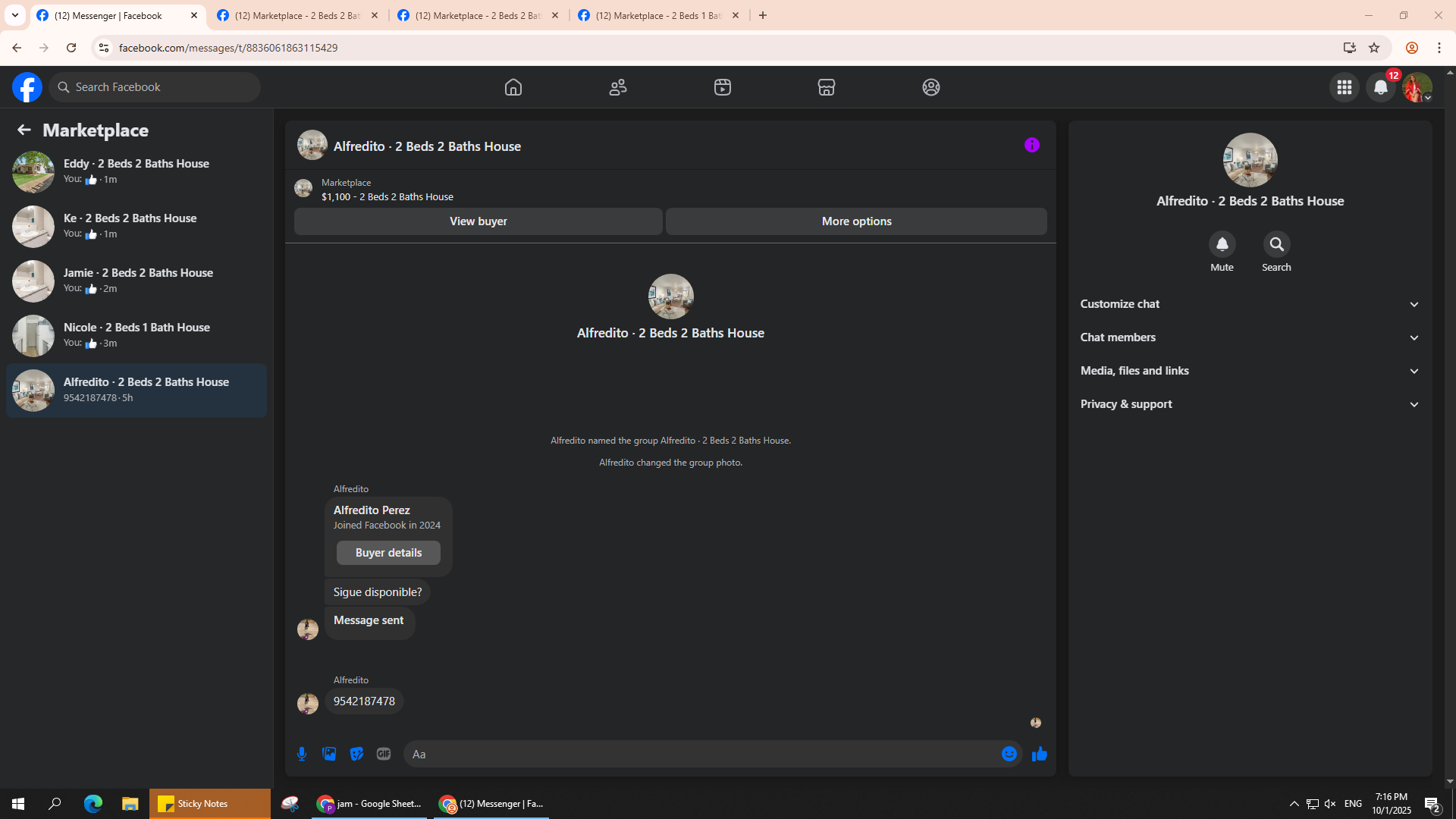Bookmark this page with the star icon
This screenshot has height=819, width=1456.
[x=1374, y=48]
